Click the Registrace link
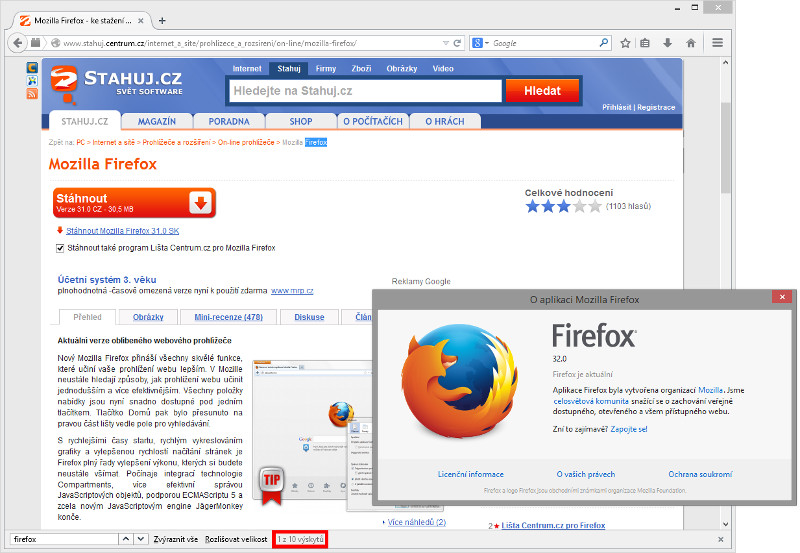Screen dimensions: 800x553 pyautogui.click(x=656, y=107)
